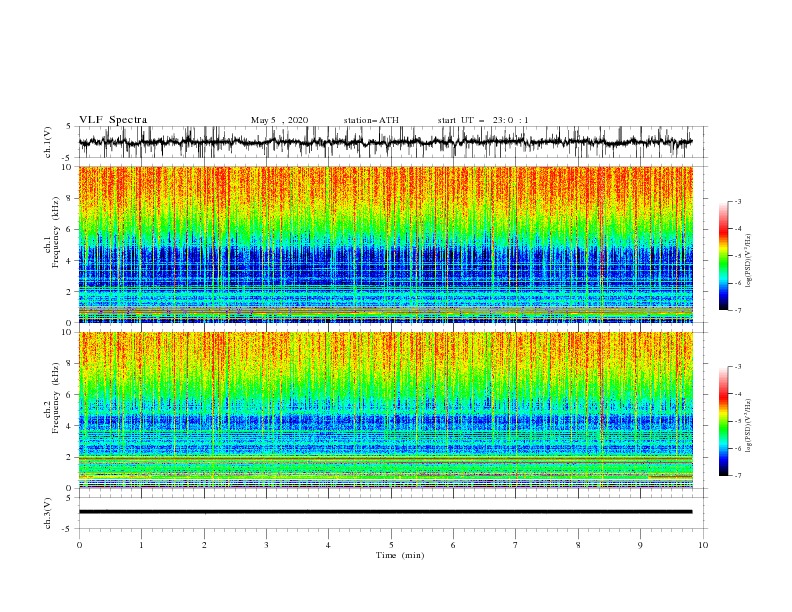Click time axis tick label "6"
The height and width of the screenshot is (612, 792).
pos(454,545)
